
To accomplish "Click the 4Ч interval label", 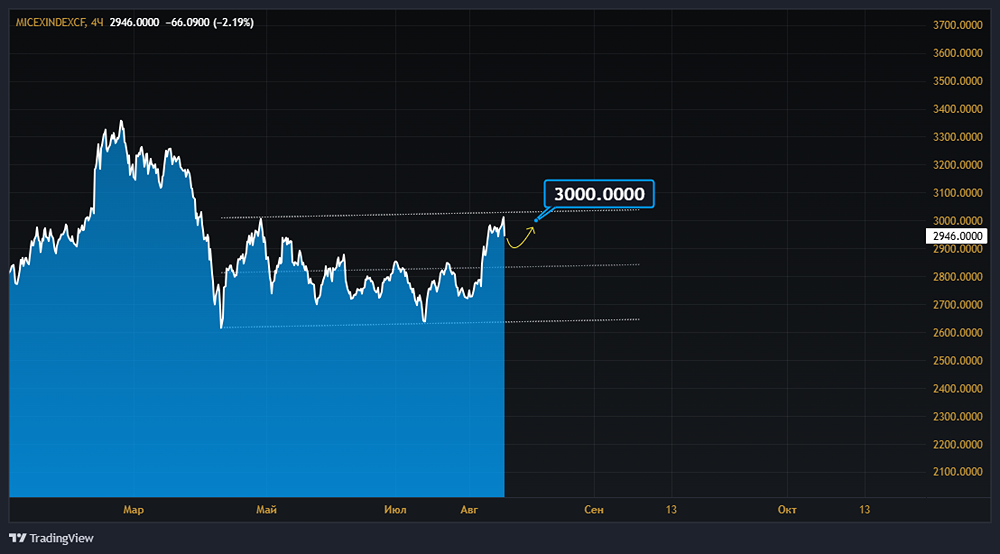I will coord(96,22).
